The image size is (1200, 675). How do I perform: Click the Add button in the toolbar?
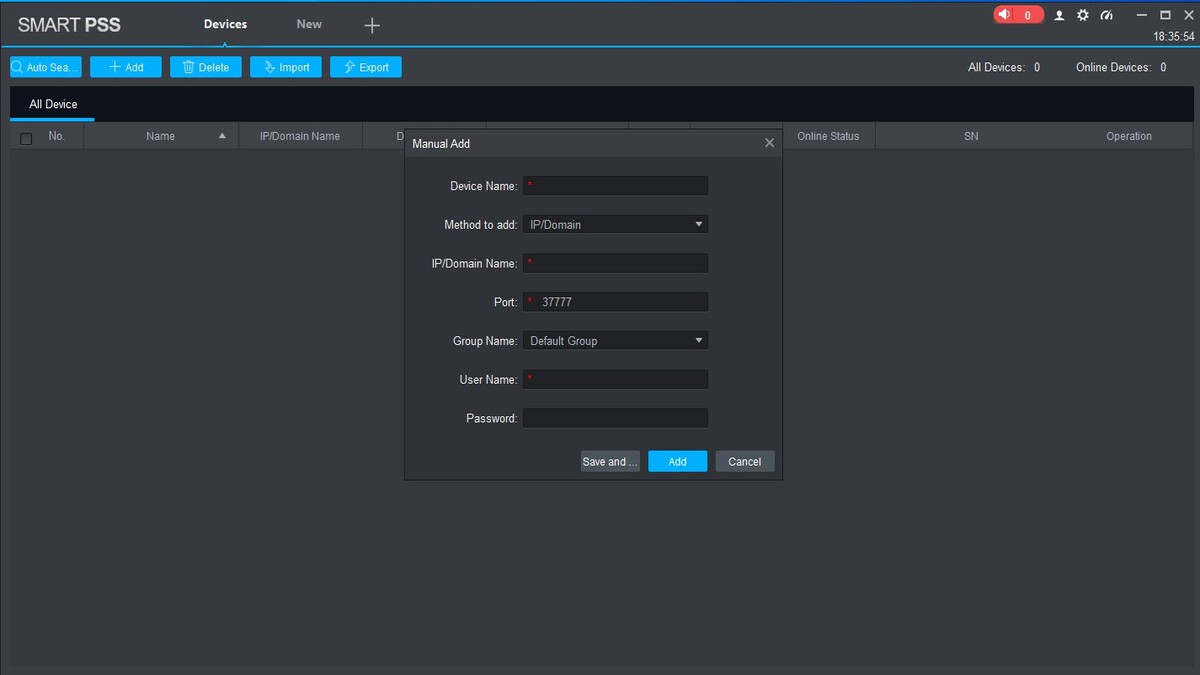tap(126, 67)
